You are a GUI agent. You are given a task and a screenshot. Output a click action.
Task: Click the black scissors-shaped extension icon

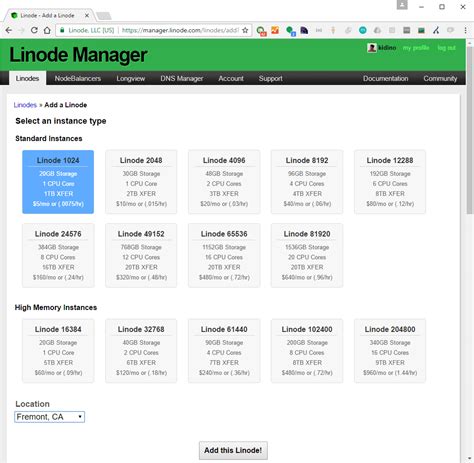[x=436, y=30]
